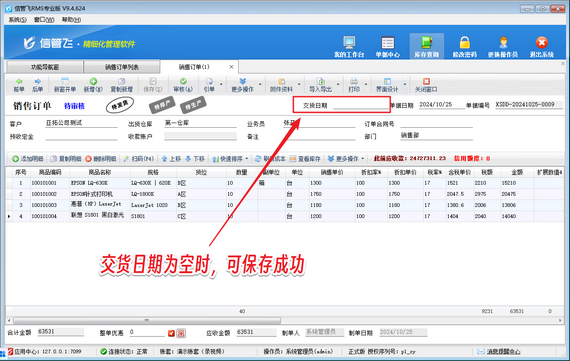Expand the 打印 print dropdown arrow
The image size is (570, 361).
[366, 84]
